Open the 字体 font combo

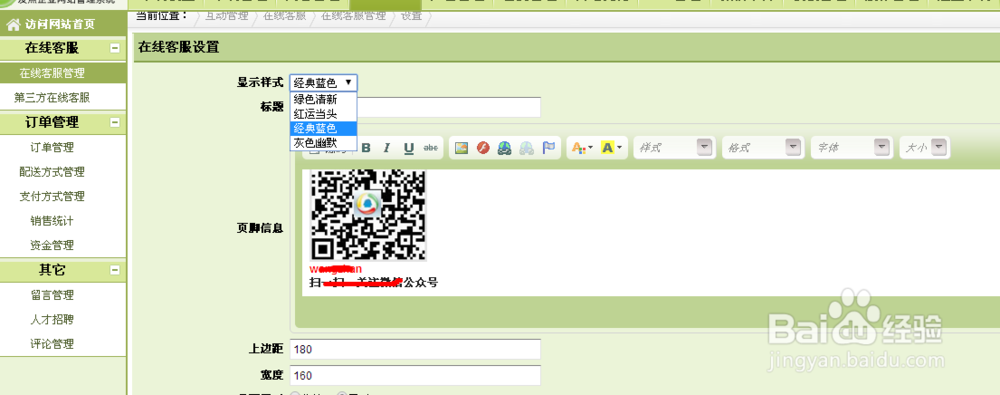coord(852,147)
